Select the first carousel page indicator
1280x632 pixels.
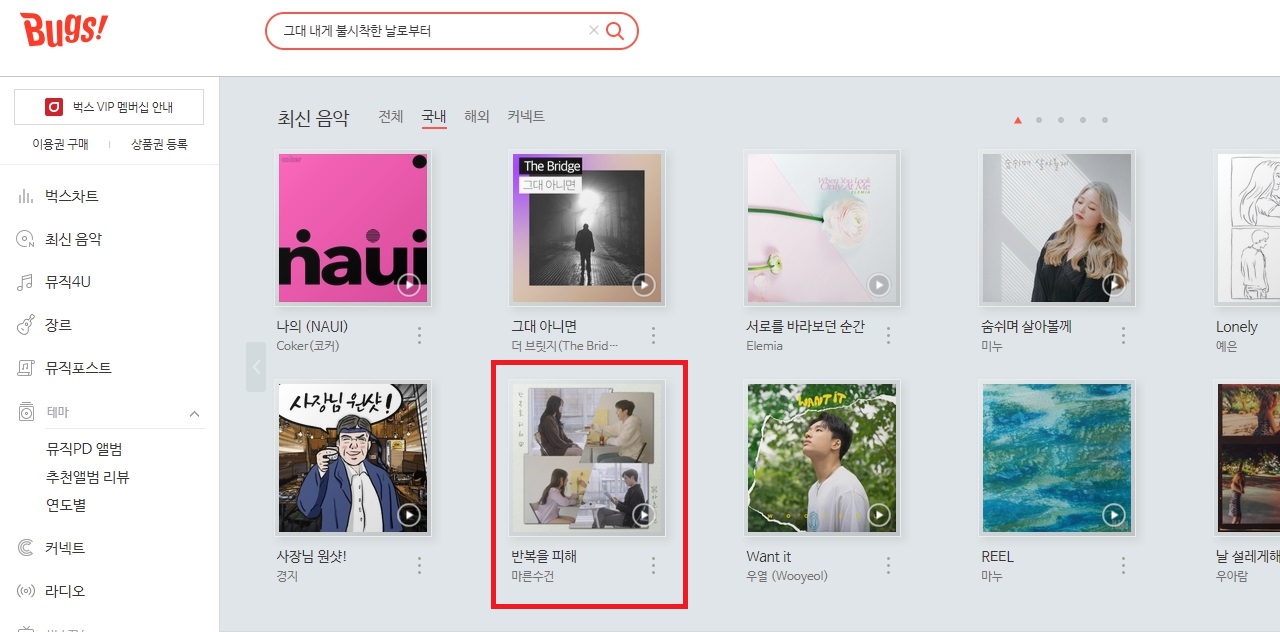pos(1018,120)
